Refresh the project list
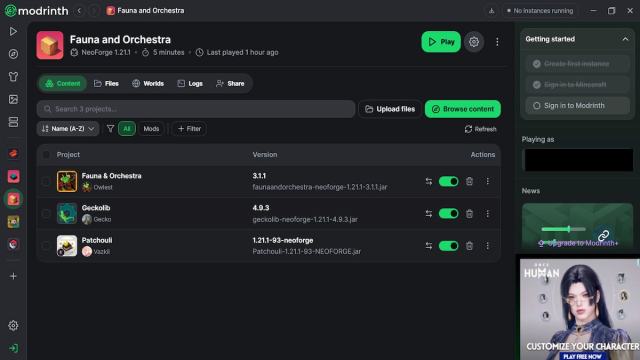This screenshot has width=640, height=360. 480,129
